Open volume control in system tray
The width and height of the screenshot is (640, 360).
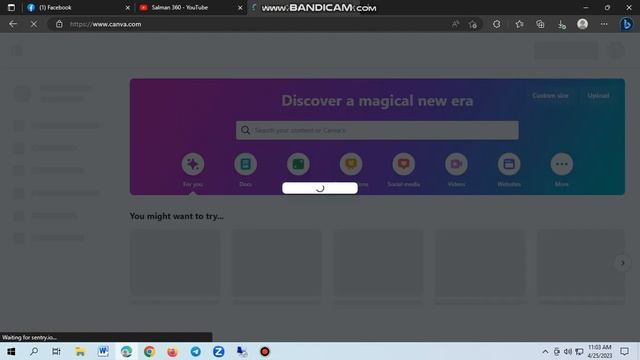568,351
